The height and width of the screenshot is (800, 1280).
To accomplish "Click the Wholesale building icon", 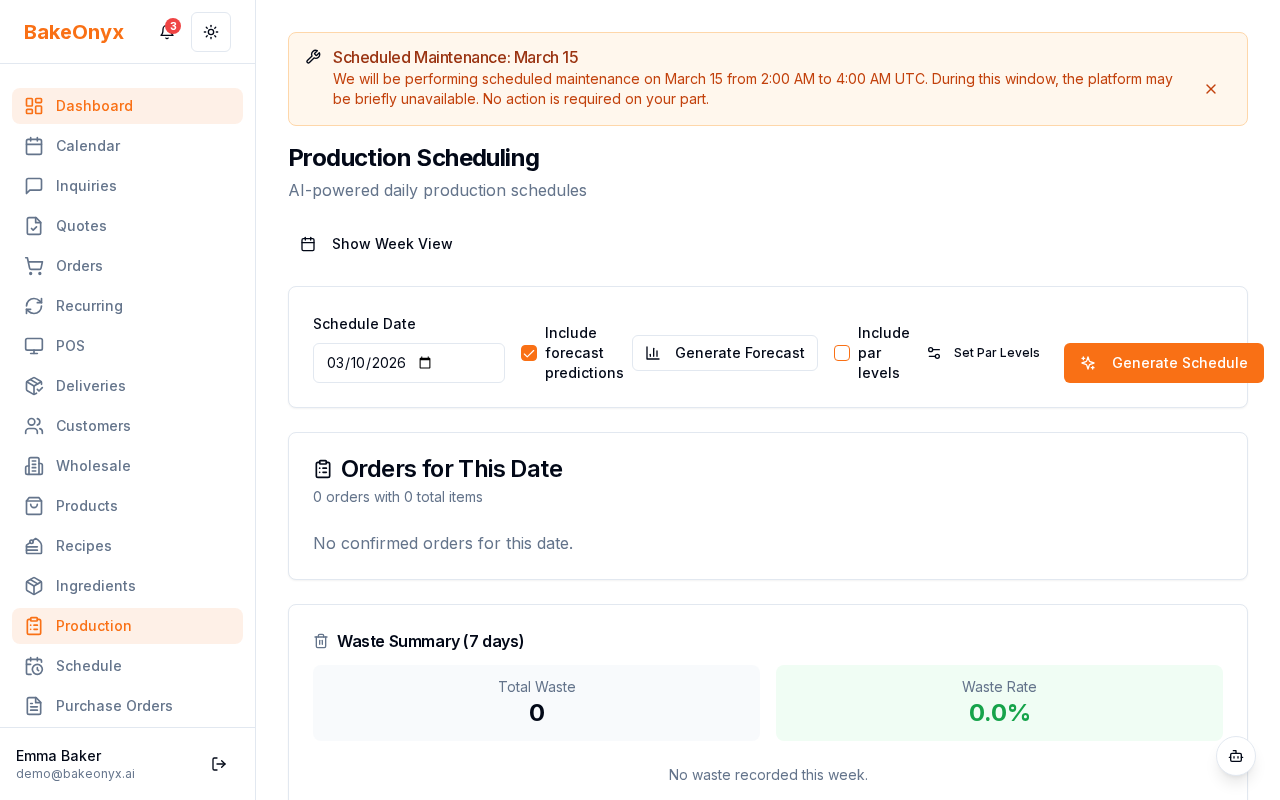I will (33, 466).
